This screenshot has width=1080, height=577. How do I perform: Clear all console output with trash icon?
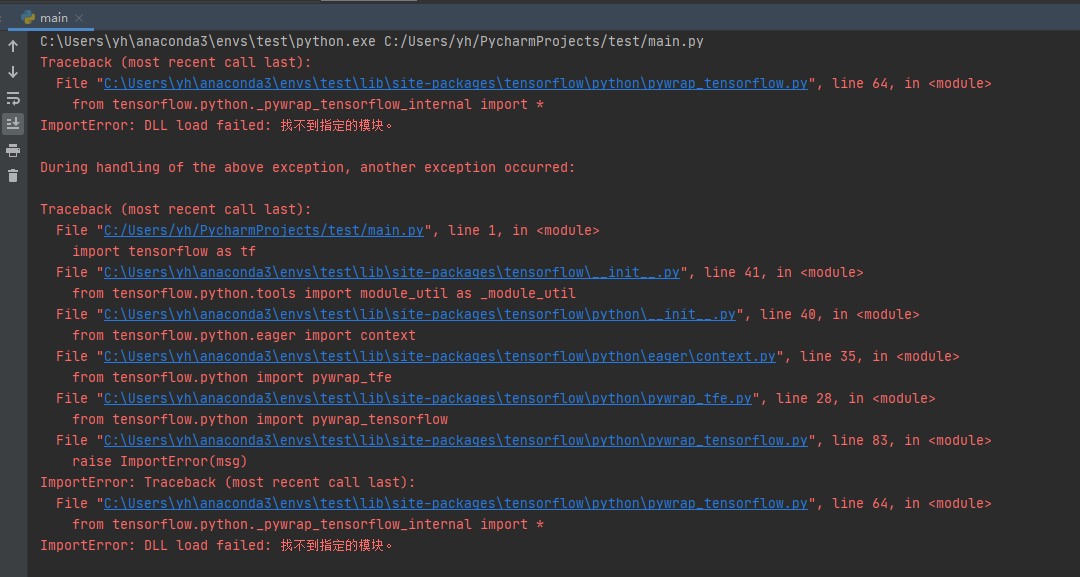click(13, 176)
